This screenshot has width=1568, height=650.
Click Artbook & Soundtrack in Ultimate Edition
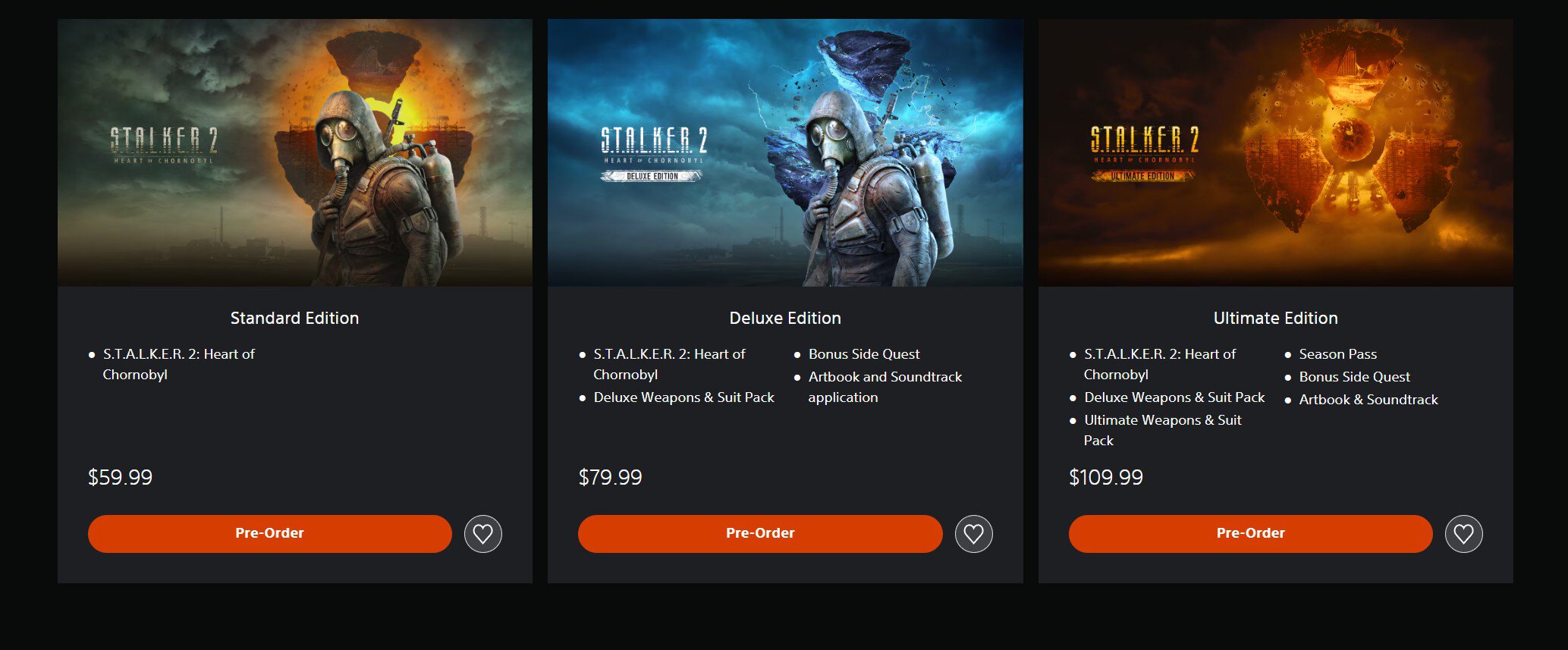tap(1368, 400)
